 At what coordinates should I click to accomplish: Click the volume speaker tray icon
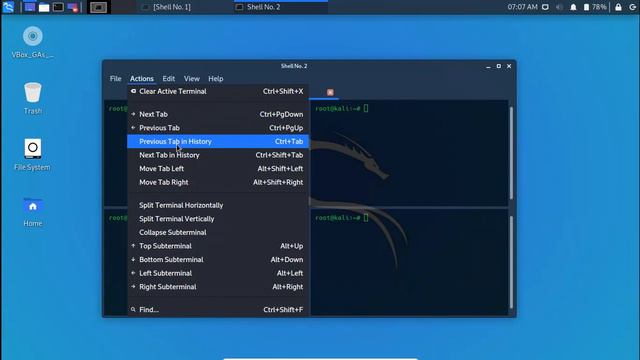point(559,7)
